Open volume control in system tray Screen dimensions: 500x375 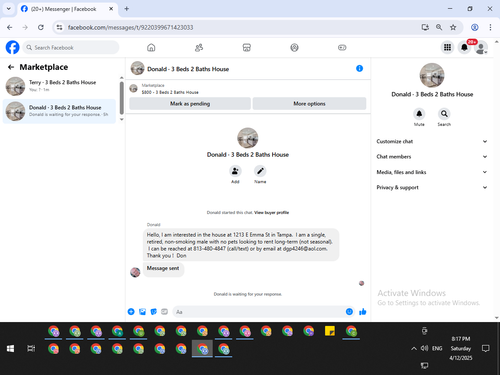tap(424, 348)
